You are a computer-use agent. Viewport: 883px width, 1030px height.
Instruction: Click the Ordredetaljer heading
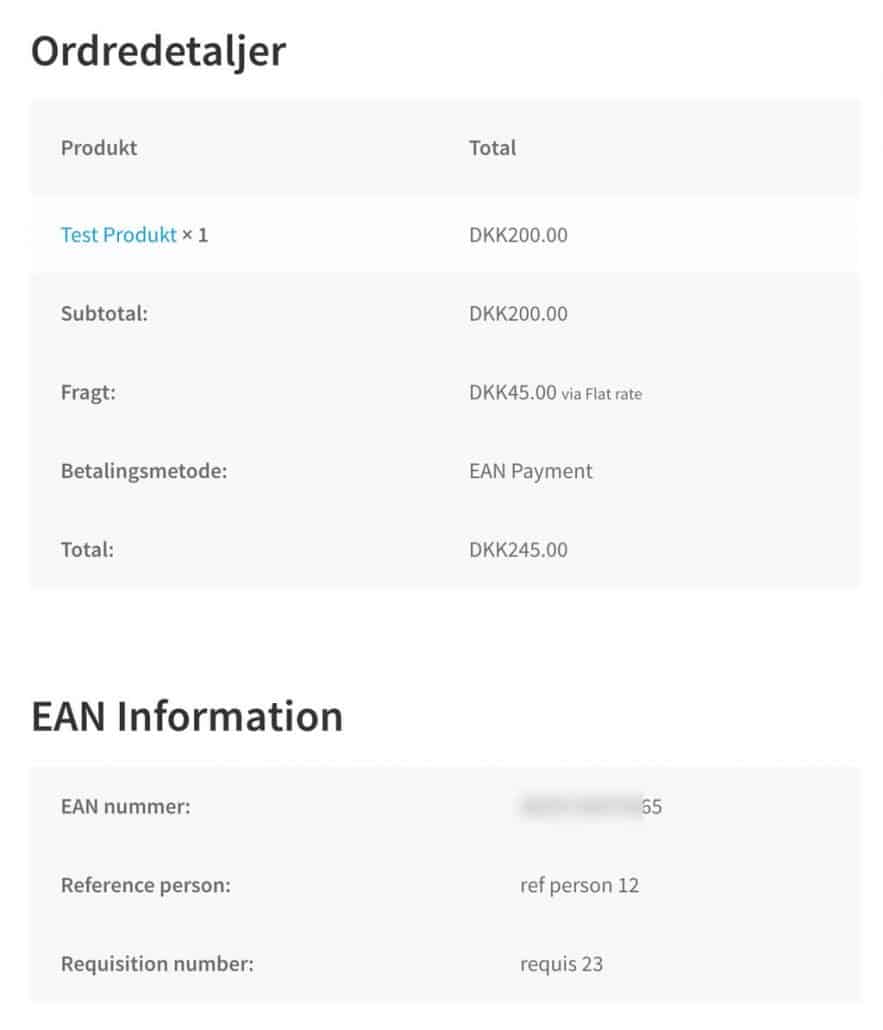[158, 51]
